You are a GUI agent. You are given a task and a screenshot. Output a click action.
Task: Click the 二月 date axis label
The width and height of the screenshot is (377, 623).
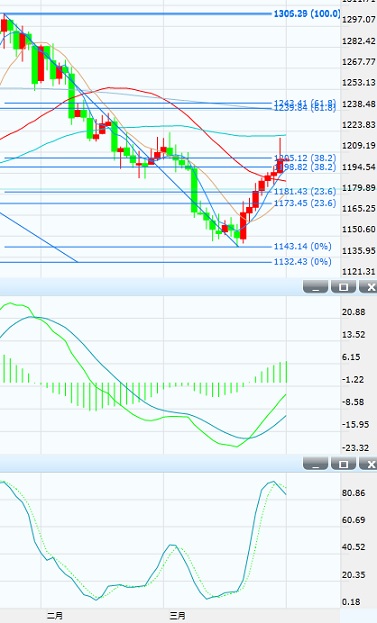pos(54,616)
